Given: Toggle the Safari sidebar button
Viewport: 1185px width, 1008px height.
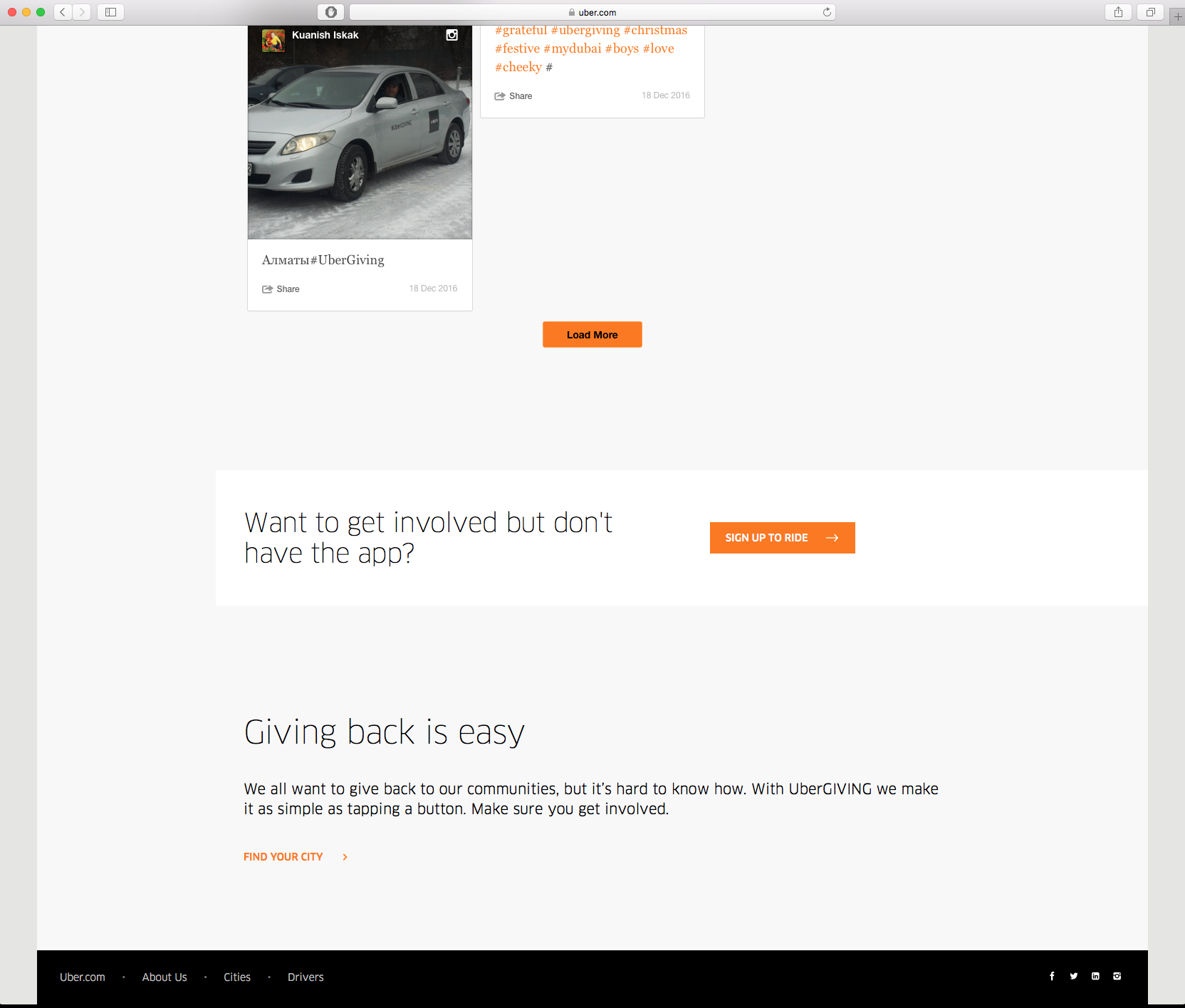Looking at the screenshot, I should pos(110,12).
